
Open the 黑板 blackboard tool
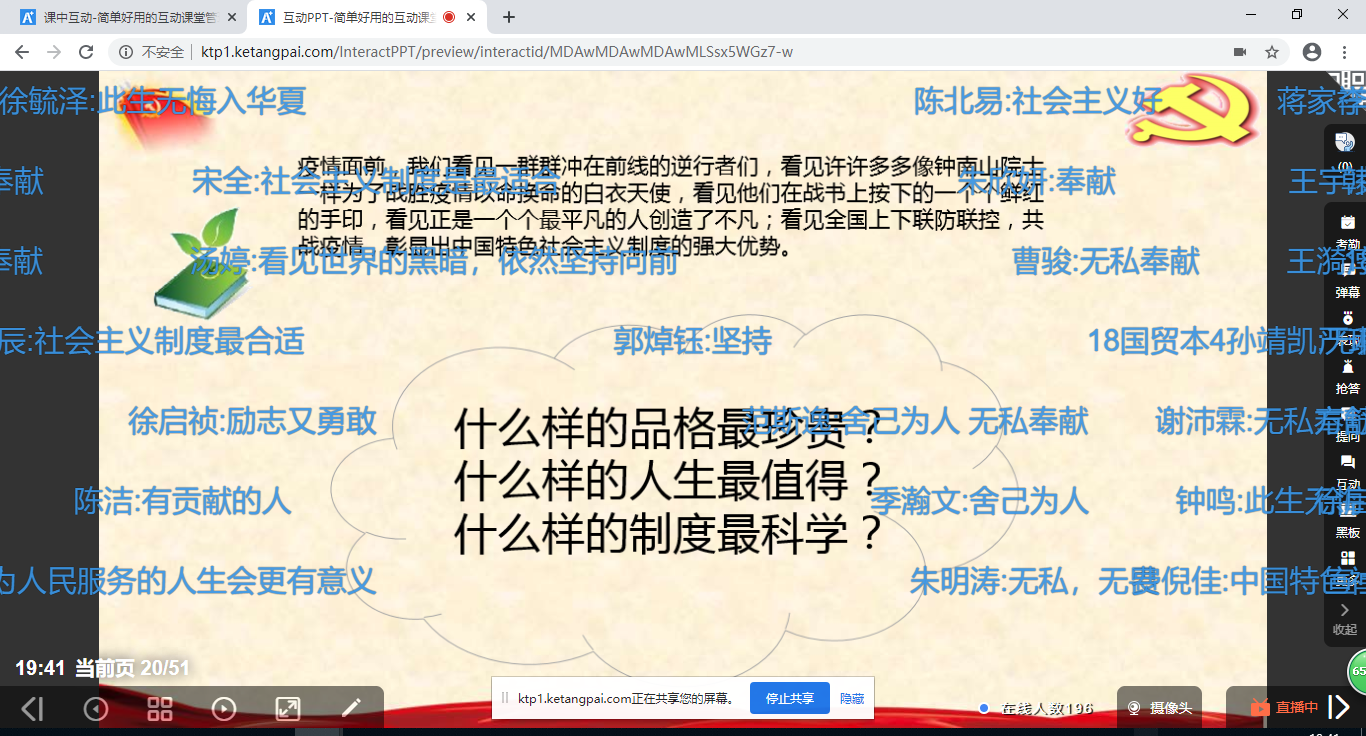[x=1347, y=520]
